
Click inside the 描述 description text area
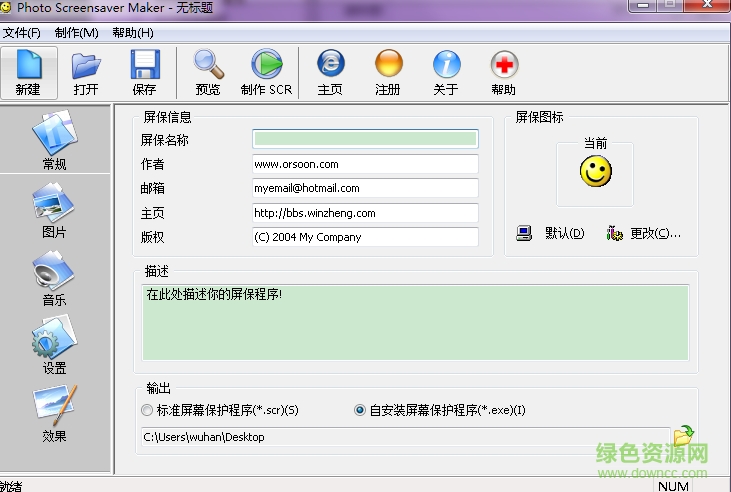415,323
